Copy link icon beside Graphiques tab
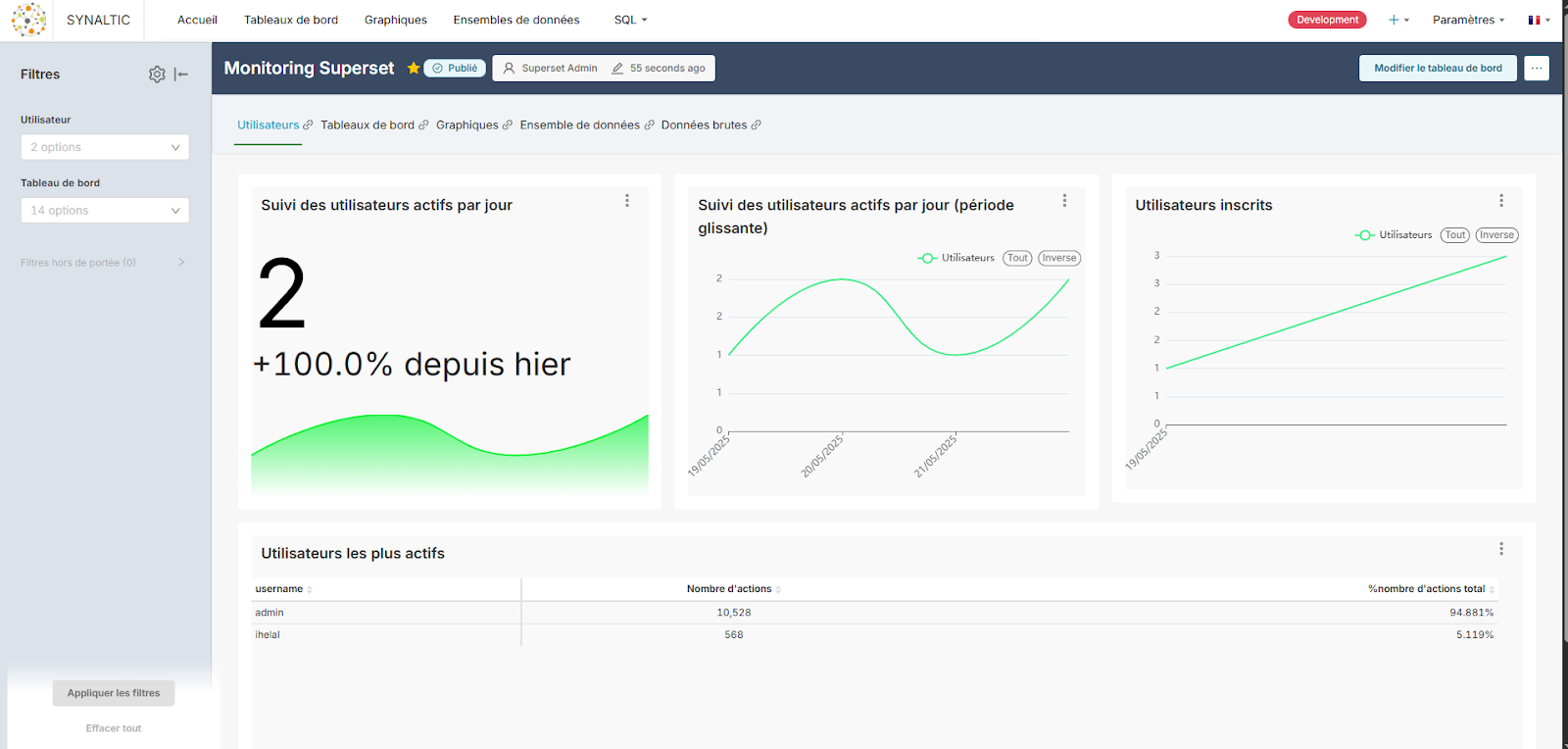Screen dimensions: 1568x749 point(508,125)
